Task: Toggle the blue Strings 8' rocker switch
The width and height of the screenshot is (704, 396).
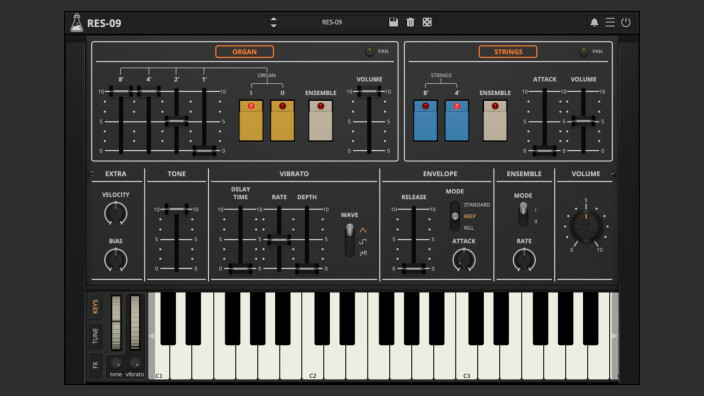Action: pyautogui.click(x=425, y=120)
